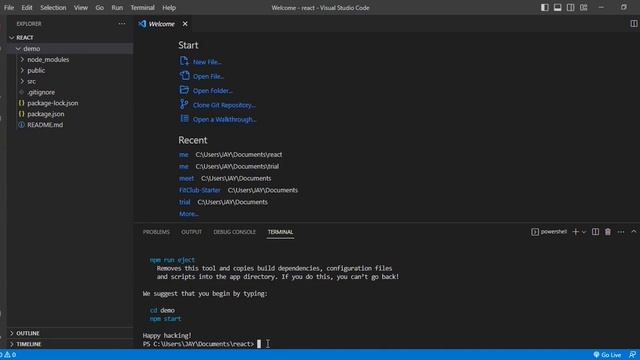640x360 pixels.
Task: Open the Help menu
Action: coord(169,8)
